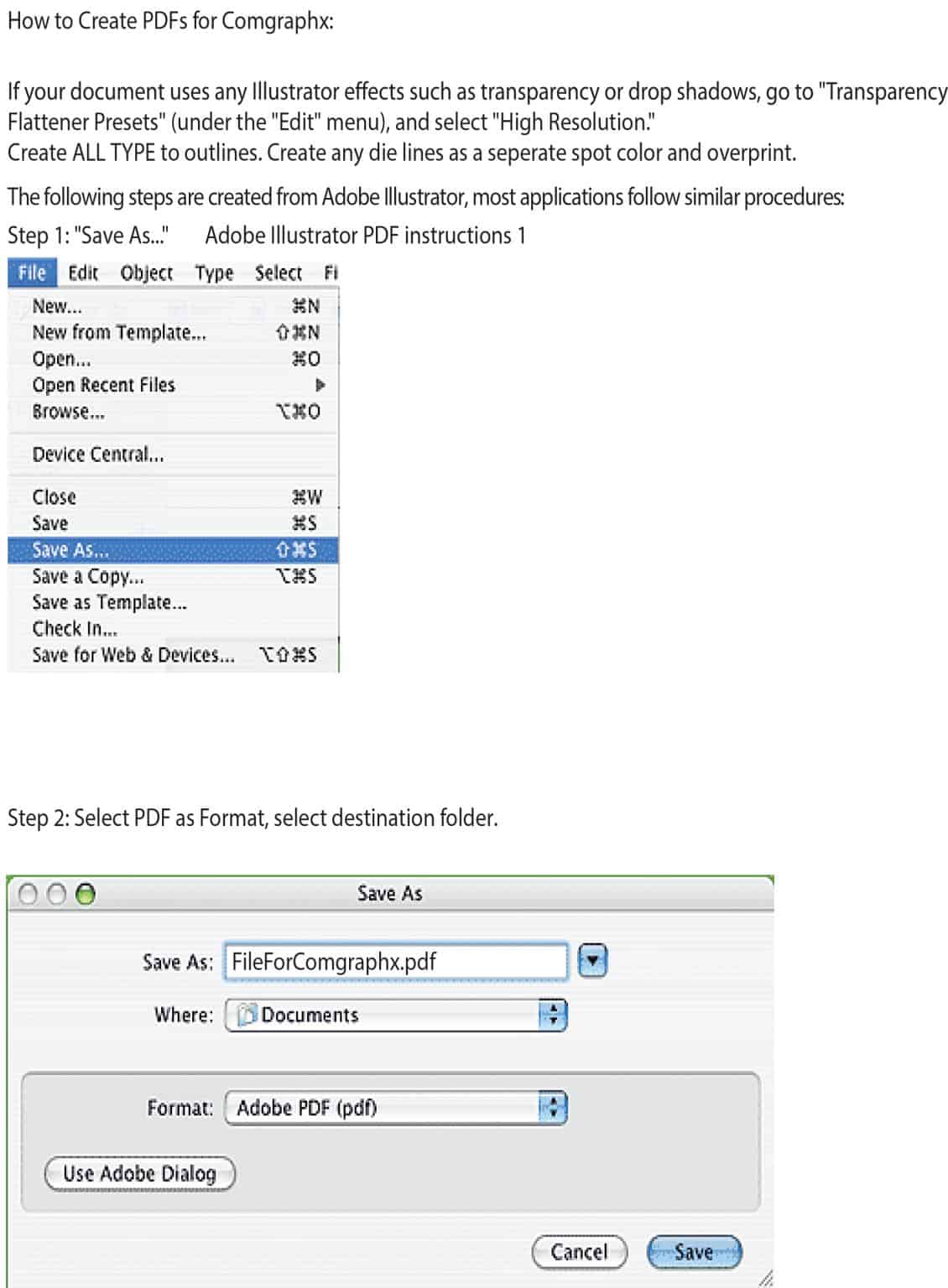Viewport: 948px width, 1288px height.
Task: Open the File menu
Action: (32, 273)
